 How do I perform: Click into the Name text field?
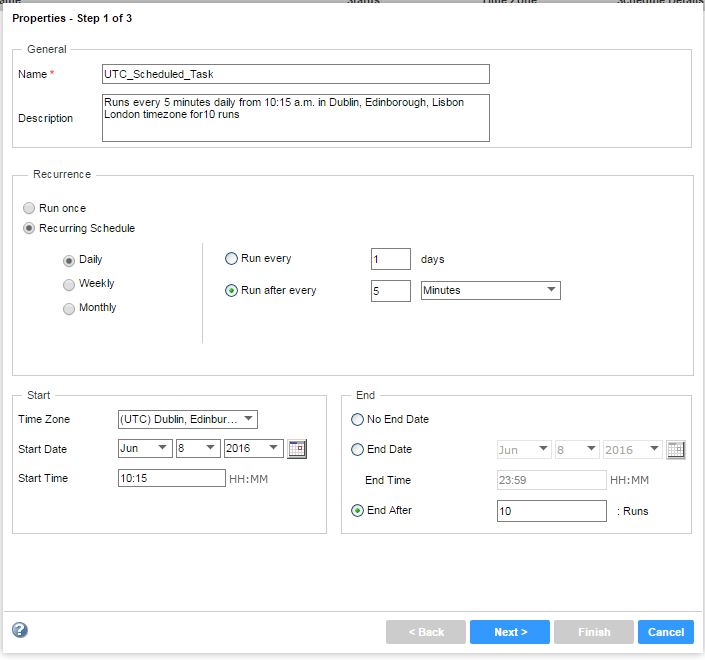point(296,74)
